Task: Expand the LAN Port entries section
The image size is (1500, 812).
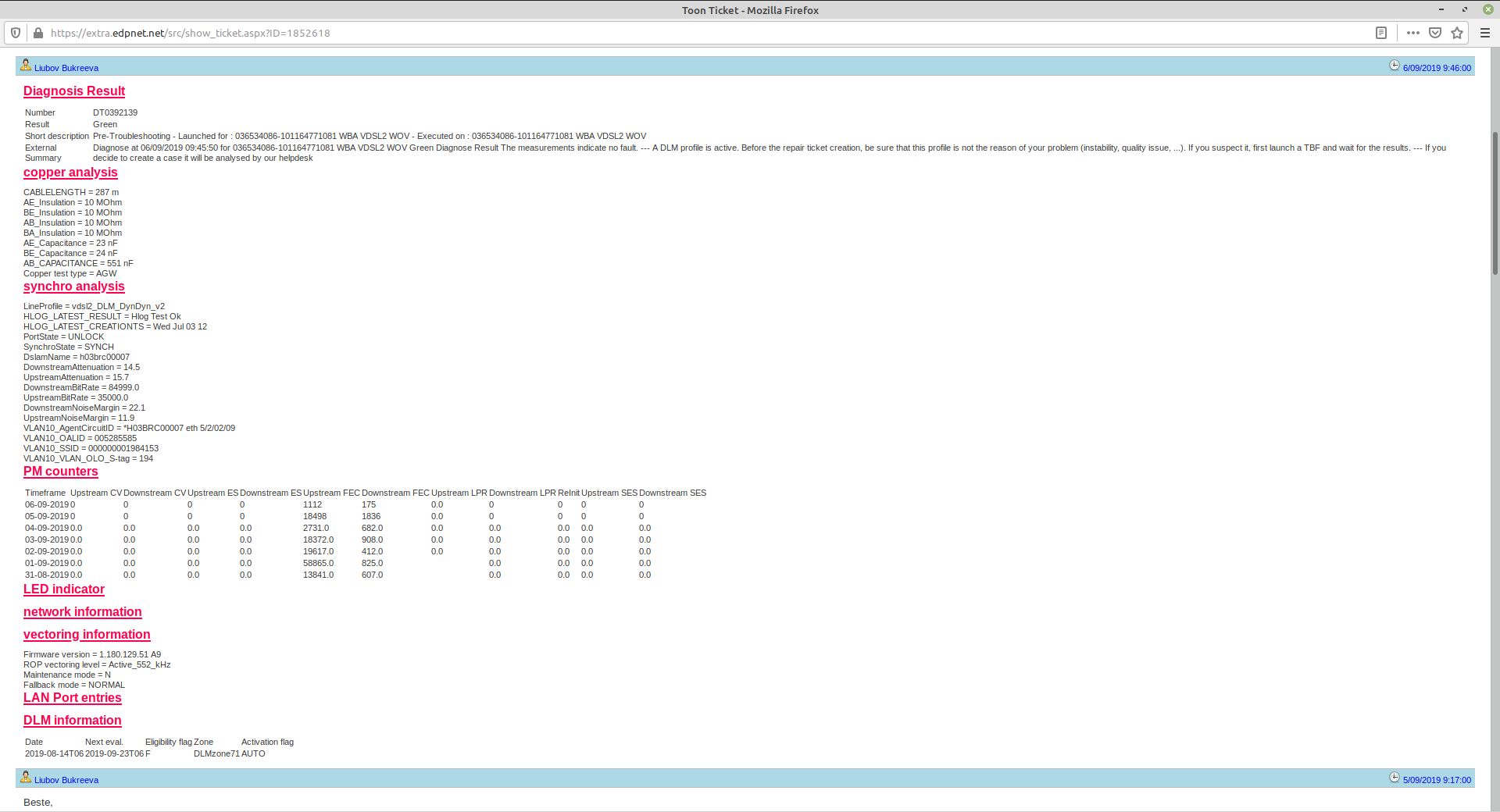Action: 73,698
